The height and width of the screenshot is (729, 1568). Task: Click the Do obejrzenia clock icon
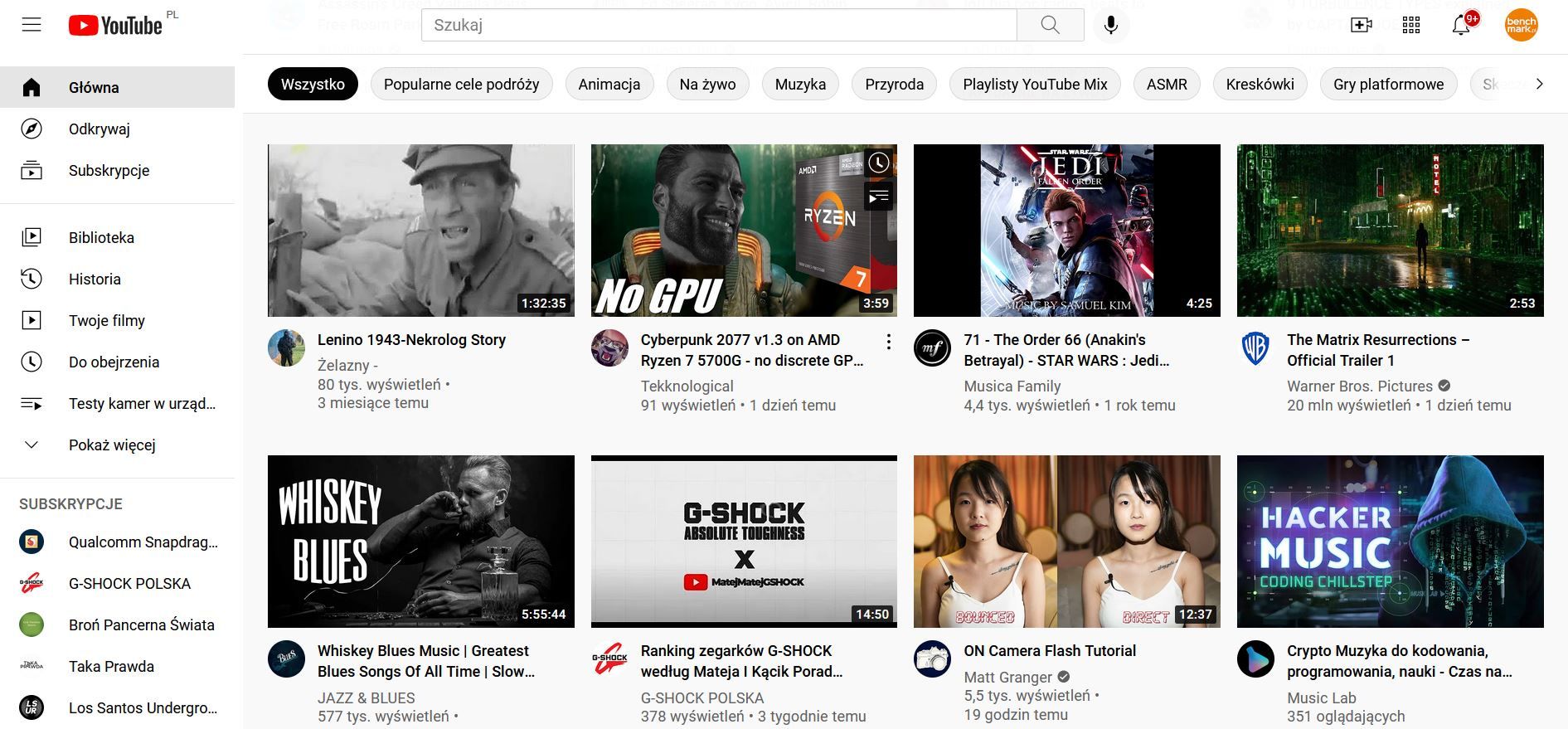click(32, 362)
